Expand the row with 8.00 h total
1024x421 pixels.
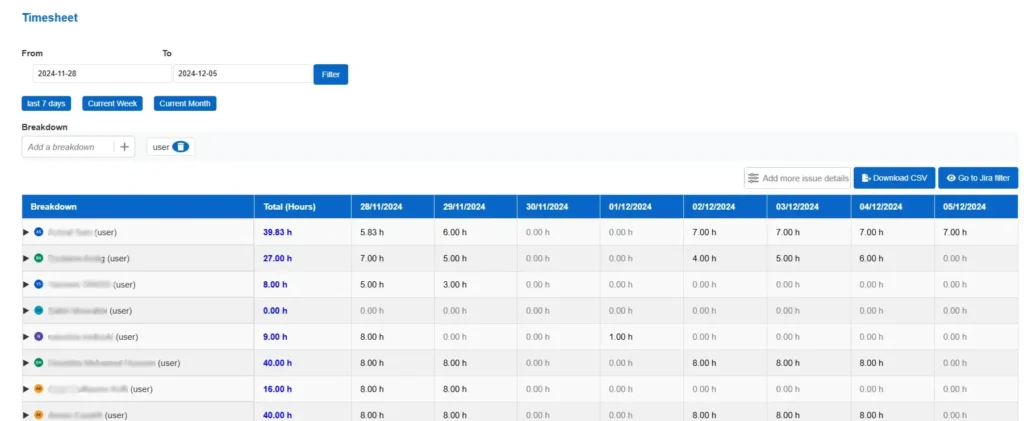point(26,285)
